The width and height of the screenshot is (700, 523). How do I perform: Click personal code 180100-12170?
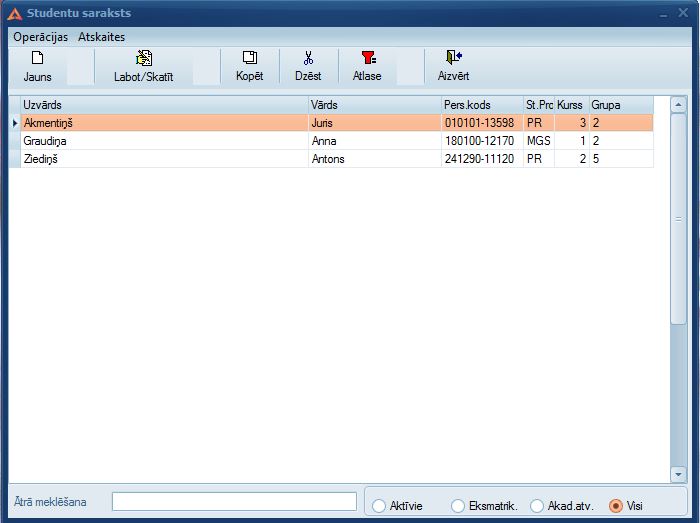coord(482,141)
